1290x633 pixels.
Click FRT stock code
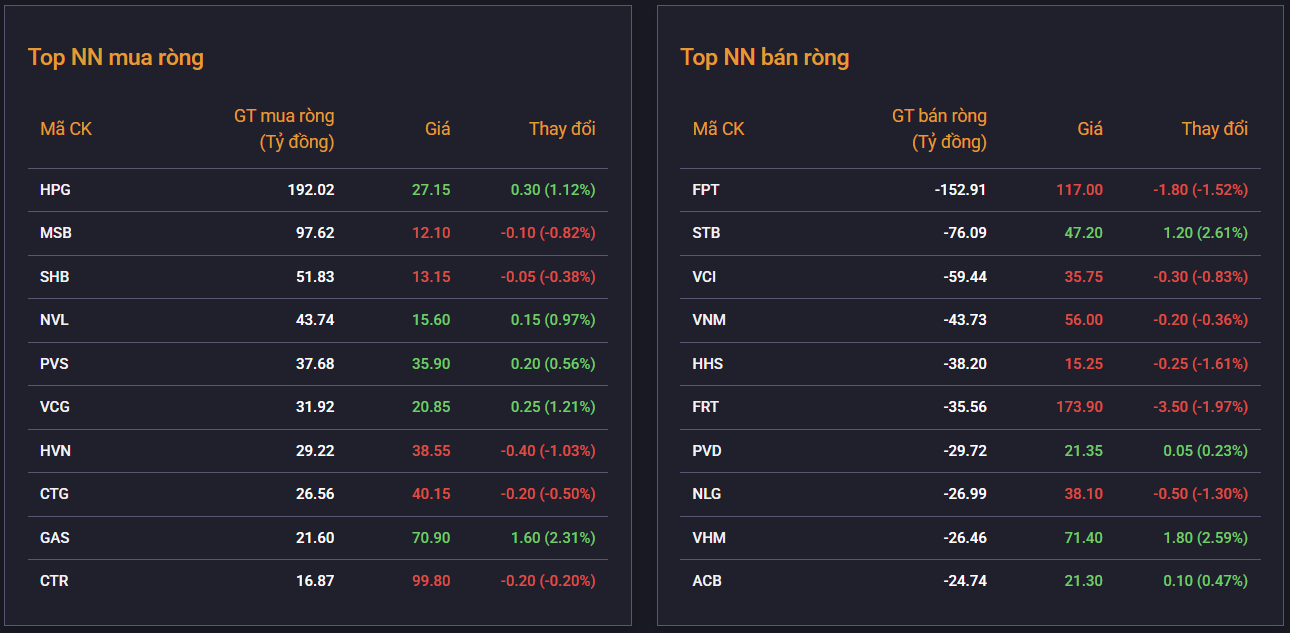706,407
